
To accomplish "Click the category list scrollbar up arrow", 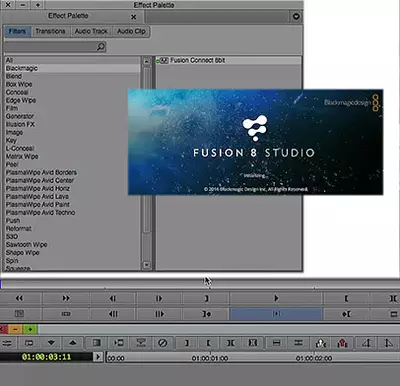I will tap(146, 61).
